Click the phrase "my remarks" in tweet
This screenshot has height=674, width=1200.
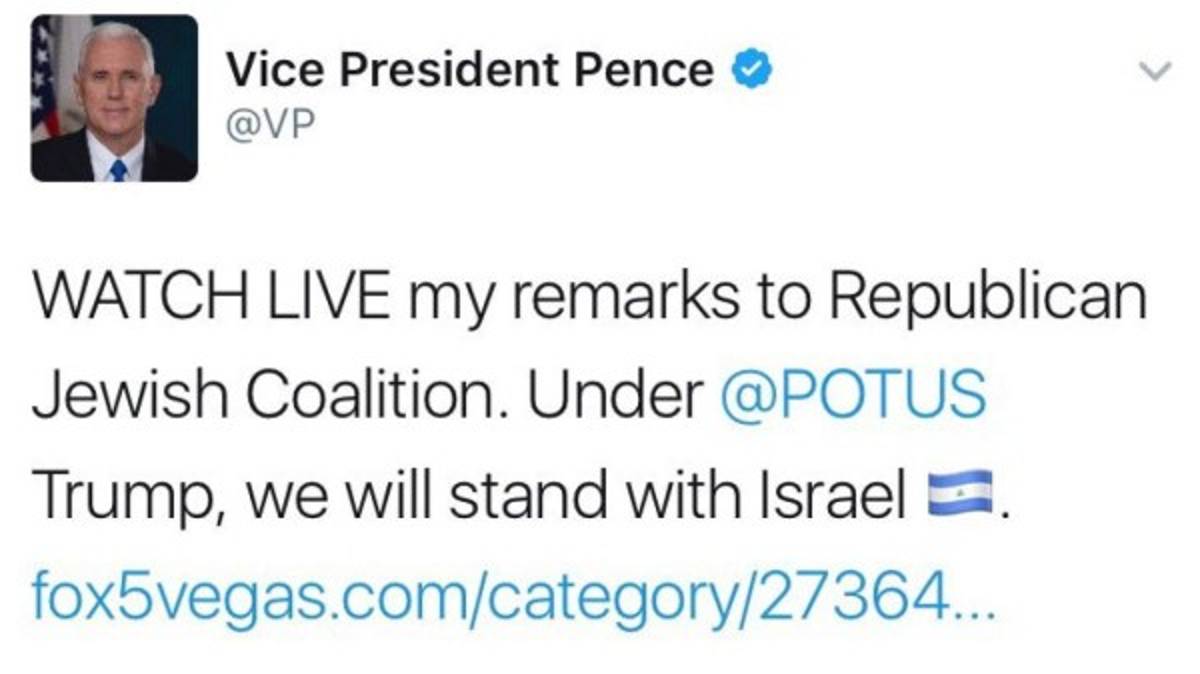click(514, 297)
